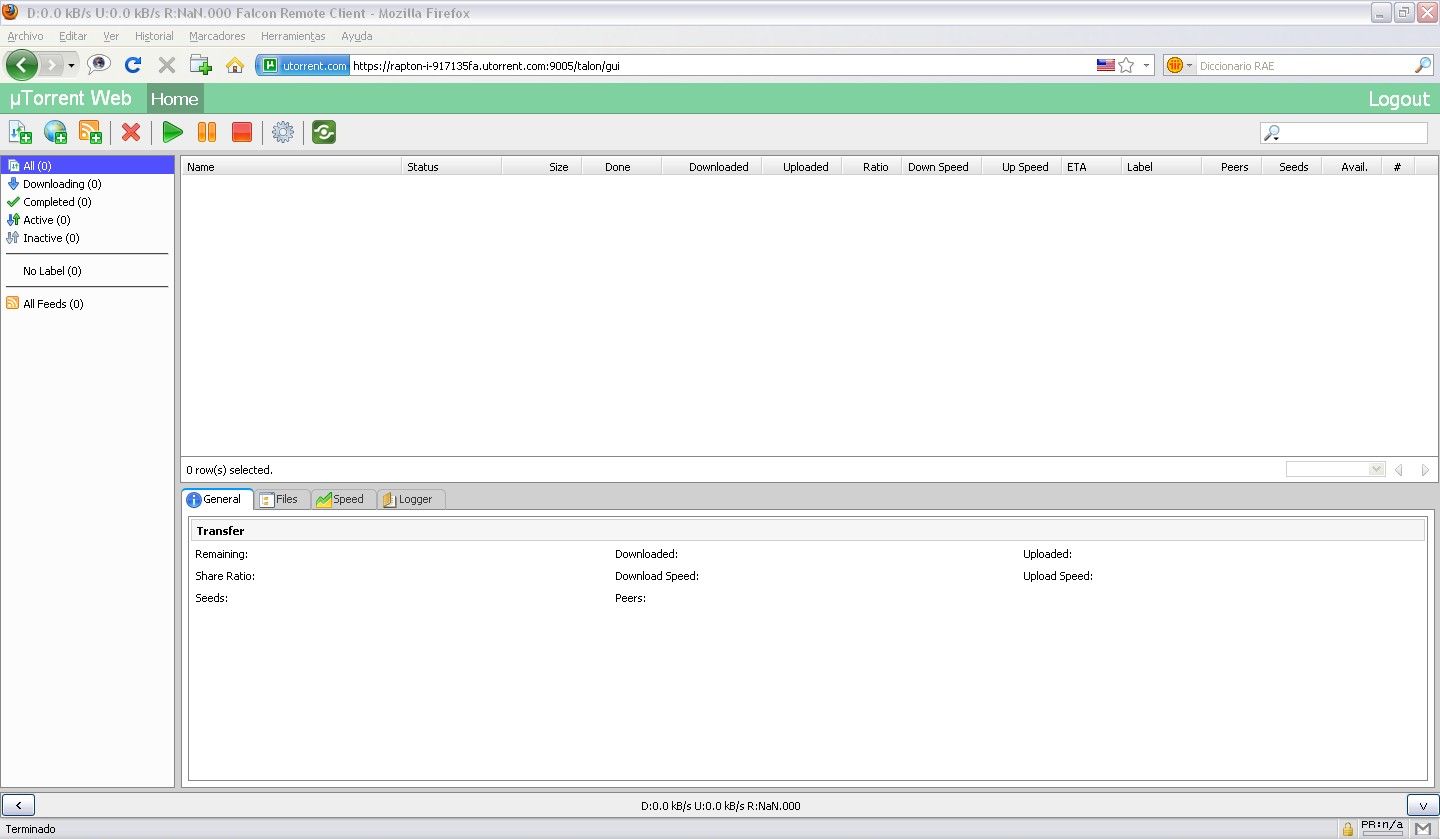Screen dimensions: 1440x839
Task: Open the Ver menu
Action: 111,36
